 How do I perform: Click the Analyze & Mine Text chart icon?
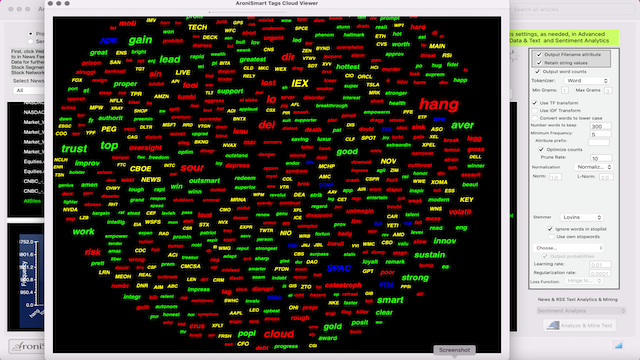click(x=553, y=325)
